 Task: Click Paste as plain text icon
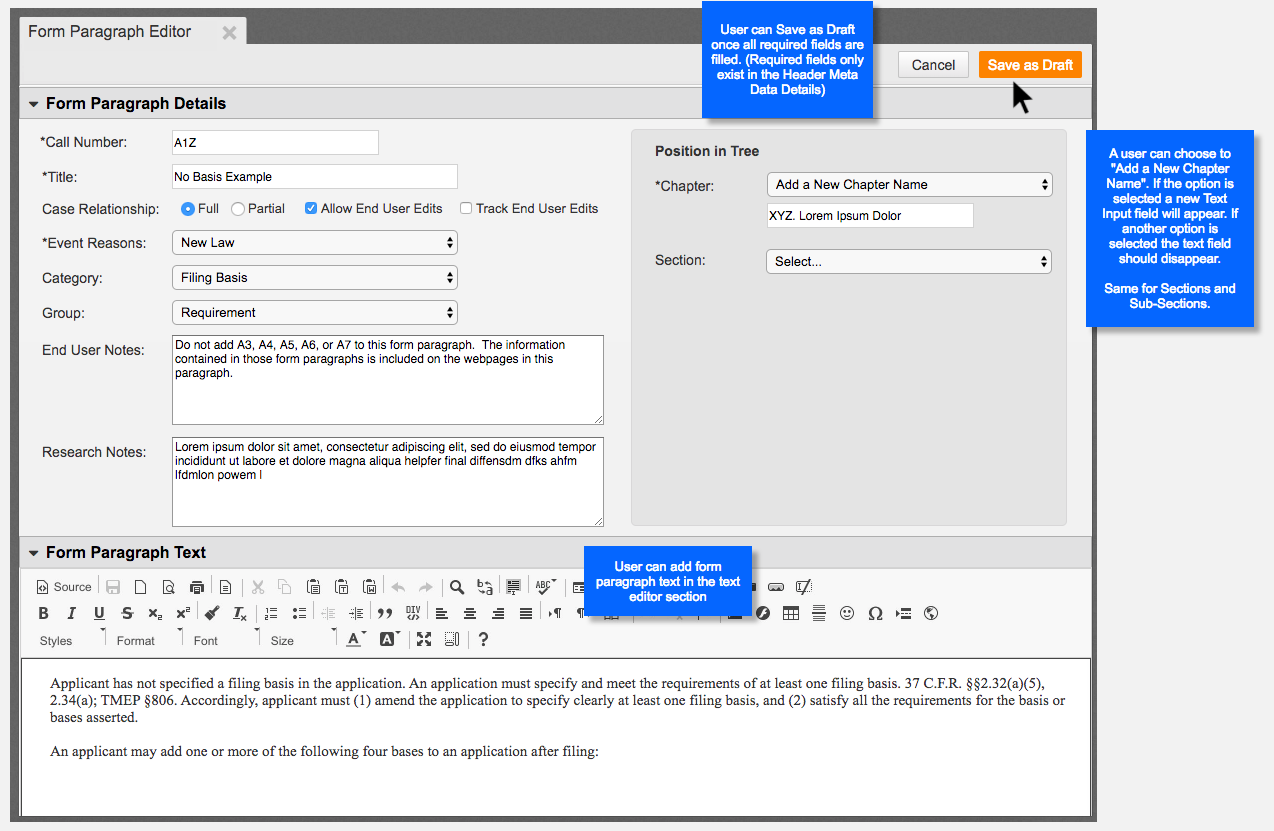[x=341, y=587]
